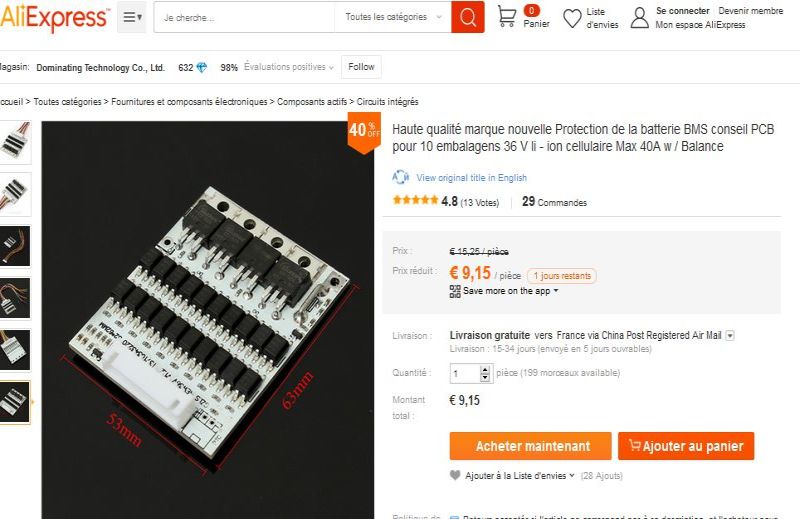
Task: Follow the Dominating Technology store
Action: 361,67
